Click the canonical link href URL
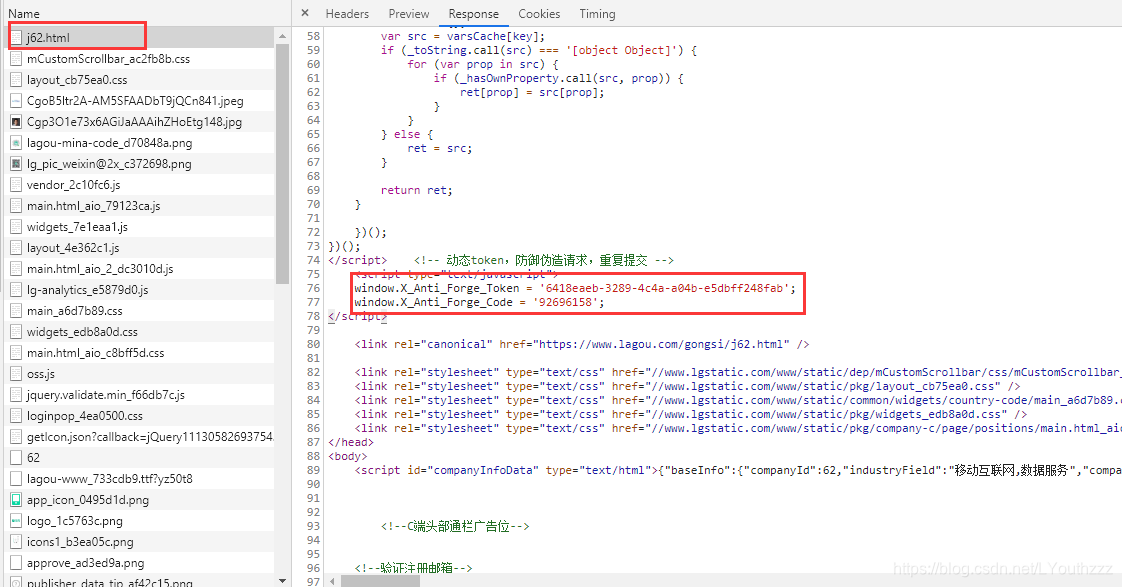Image resolution: width=1122 pixels, height=587 pixels. pos(662,344)
